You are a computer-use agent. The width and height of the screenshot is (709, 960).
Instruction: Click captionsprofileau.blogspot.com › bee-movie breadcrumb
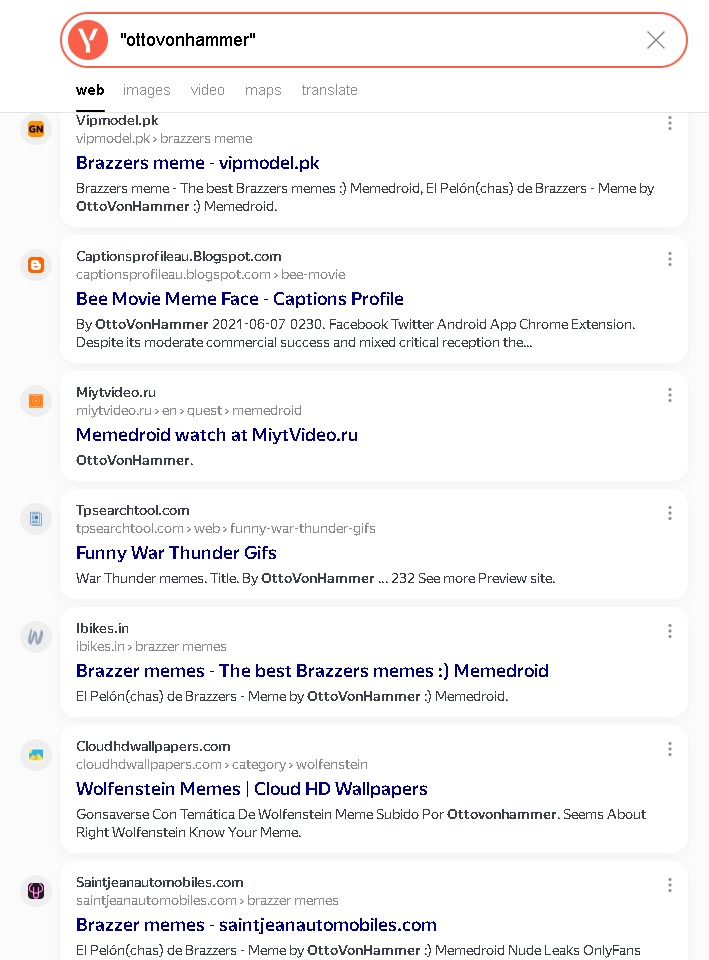click(211, 274)
